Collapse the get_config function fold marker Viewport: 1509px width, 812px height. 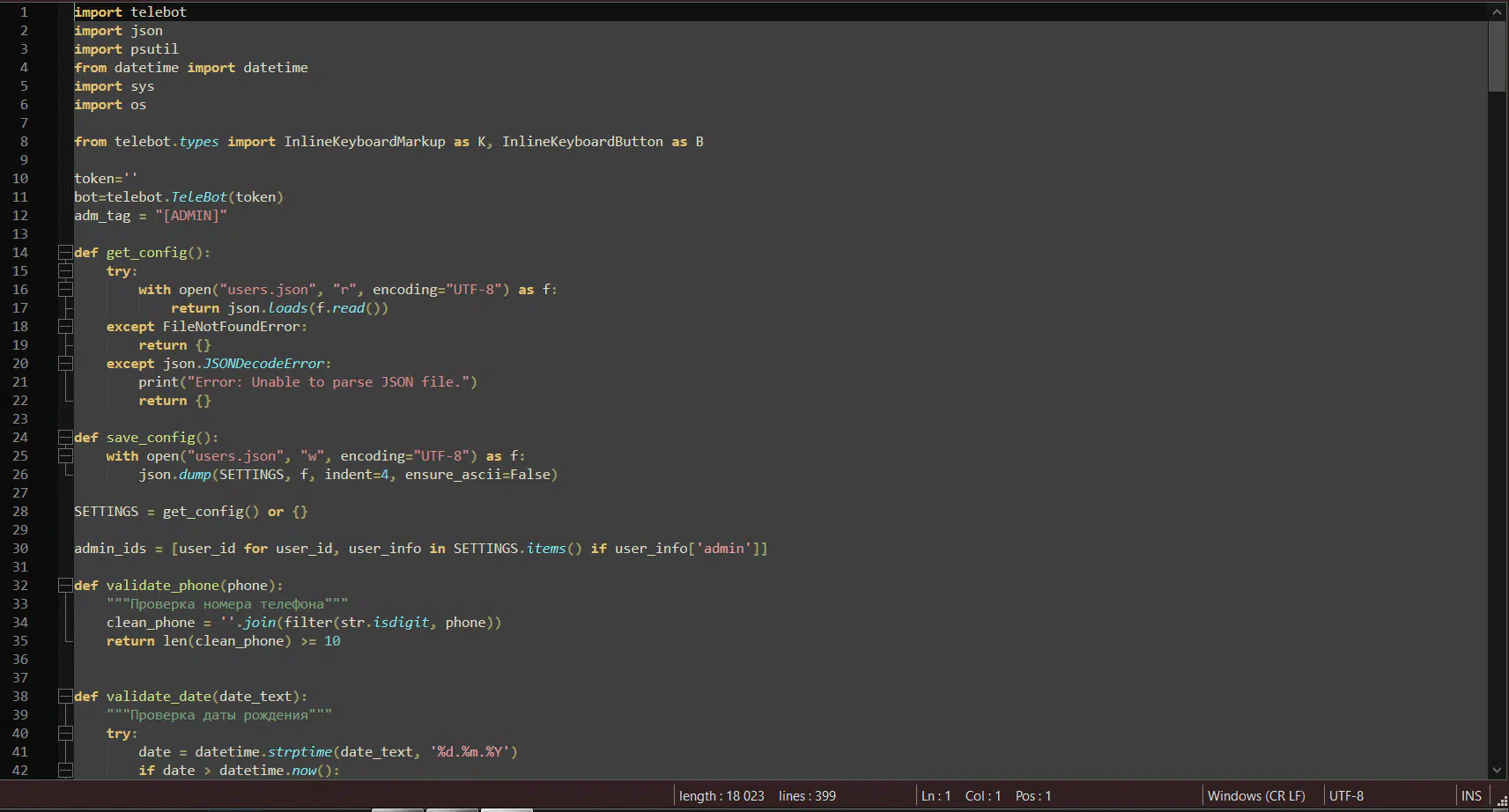coord(65,253)
